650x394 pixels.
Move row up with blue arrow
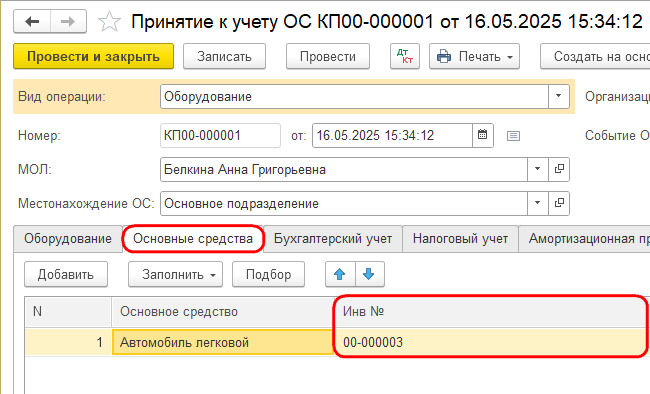pyautogui.click(x=340, y=274)
